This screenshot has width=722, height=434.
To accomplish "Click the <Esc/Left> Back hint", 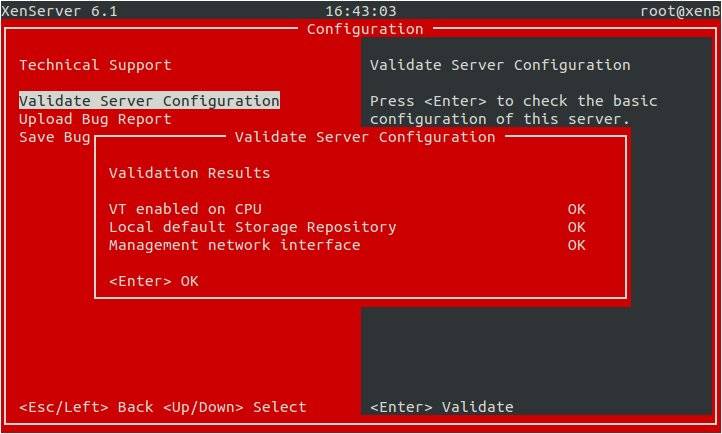I will (x=86, y=407).
